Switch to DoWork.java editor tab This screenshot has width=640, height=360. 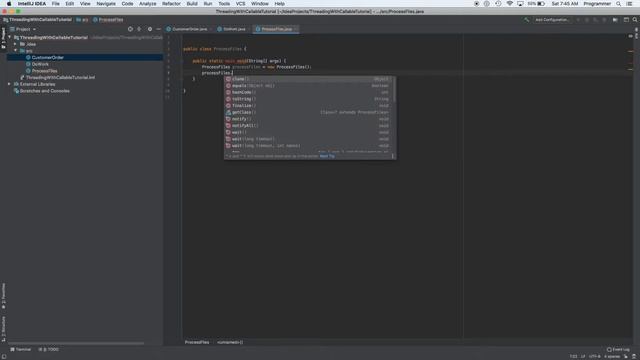233,29
